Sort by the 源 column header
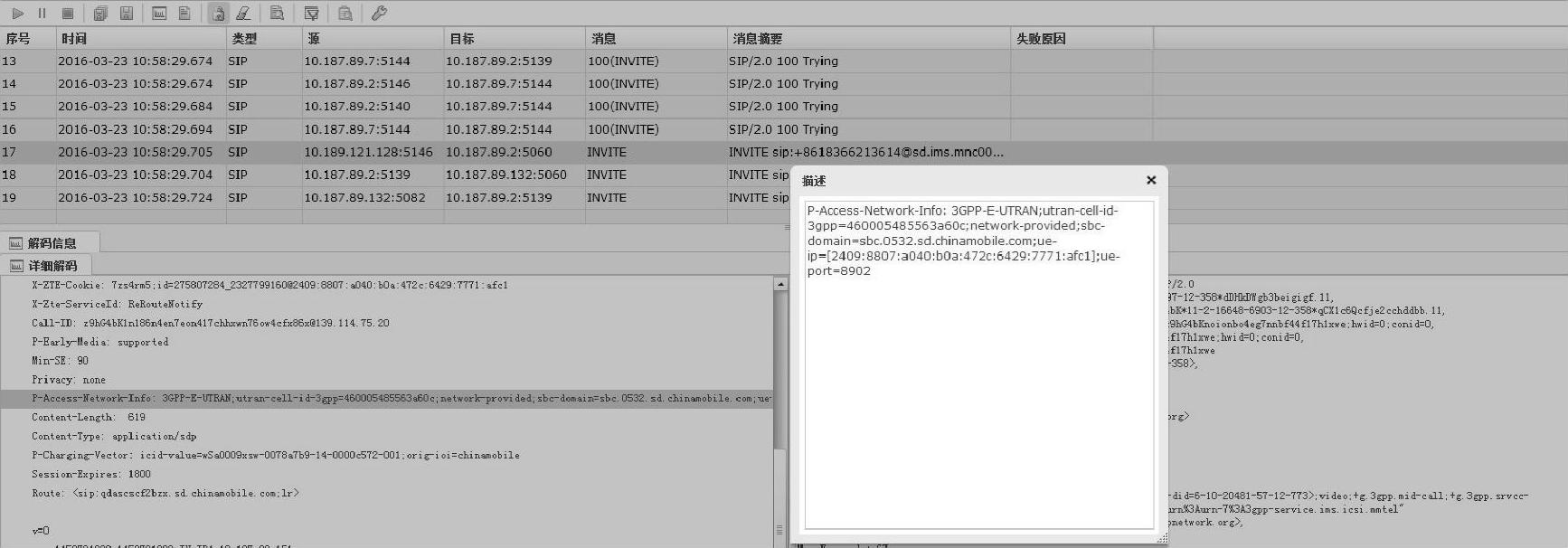This screenshot has width=1568, height=548. click(x=373, y=39)
